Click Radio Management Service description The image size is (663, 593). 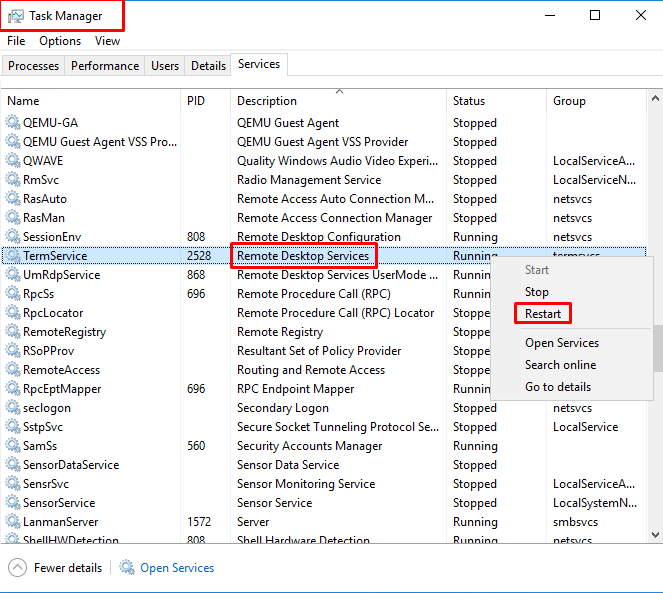pos(309,180)
